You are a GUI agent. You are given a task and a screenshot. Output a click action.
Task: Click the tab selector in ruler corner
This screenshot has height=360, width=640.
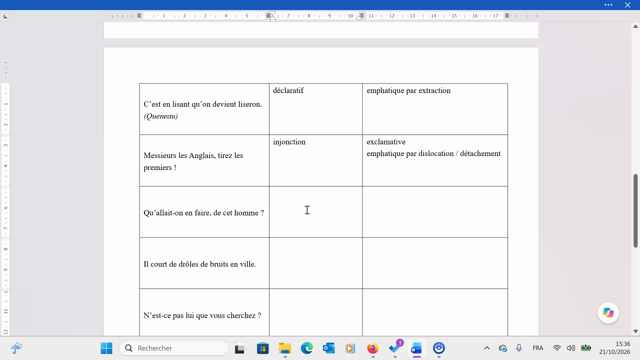[x=5, y=16]
